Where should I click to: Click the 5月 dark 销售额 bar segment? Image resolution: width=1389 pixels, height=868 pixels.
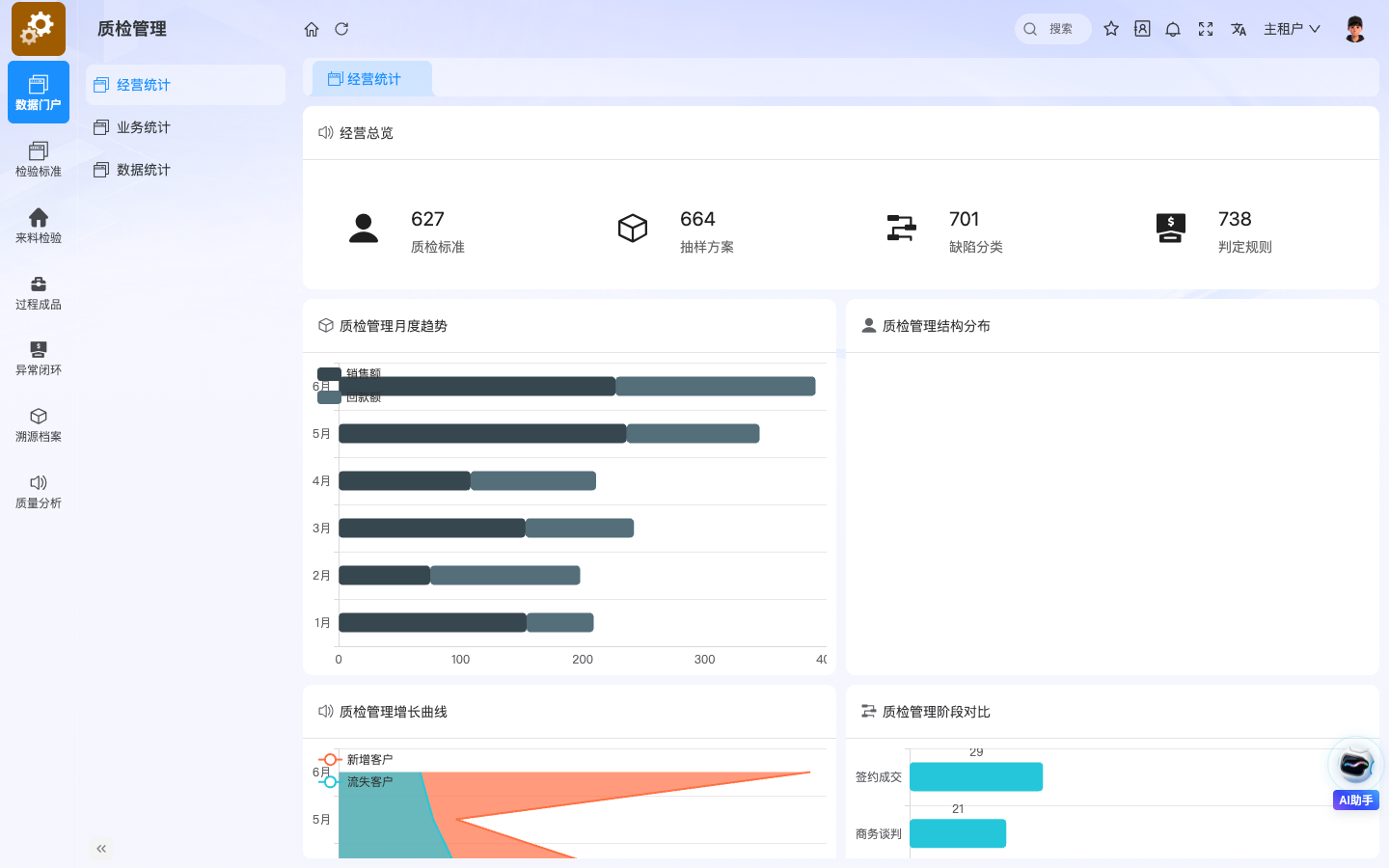pos(482,434)
